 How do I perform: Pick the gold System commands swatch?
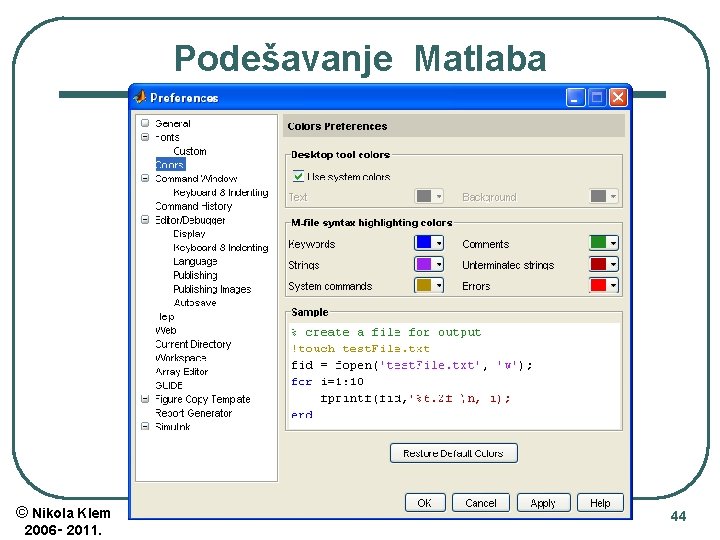point(424,285)
